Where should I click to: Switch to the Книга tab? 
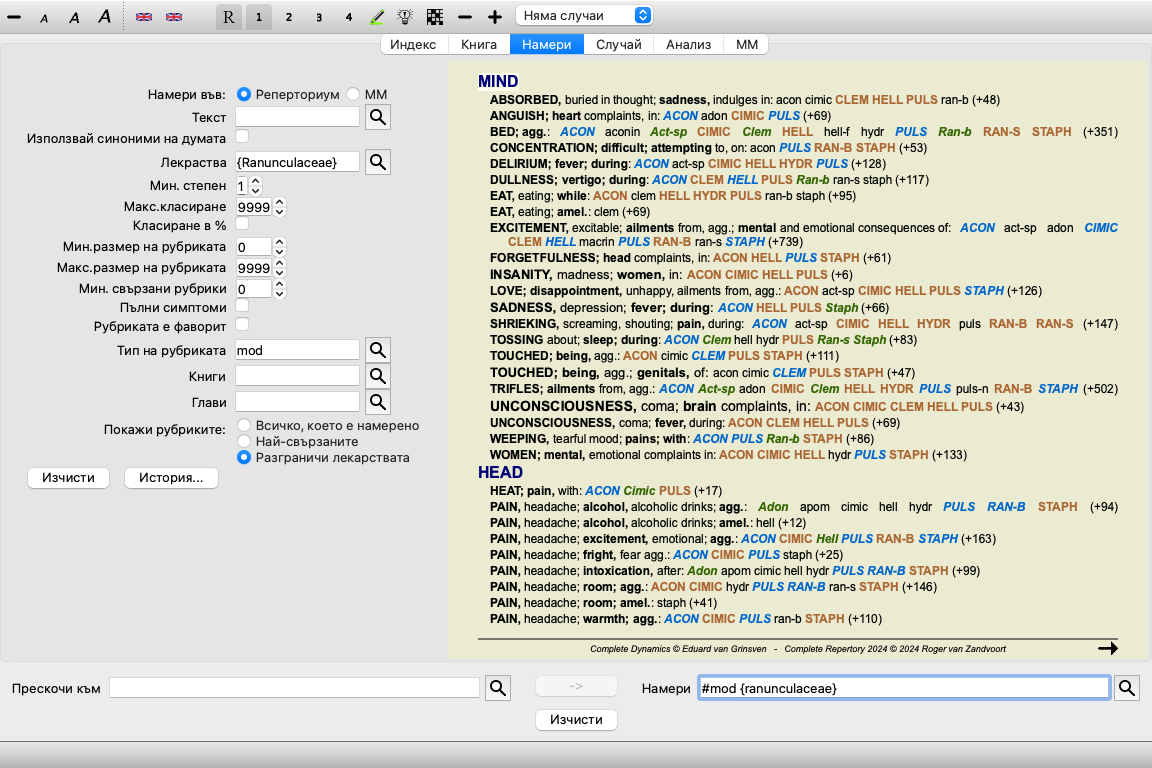tap(479, 44)
